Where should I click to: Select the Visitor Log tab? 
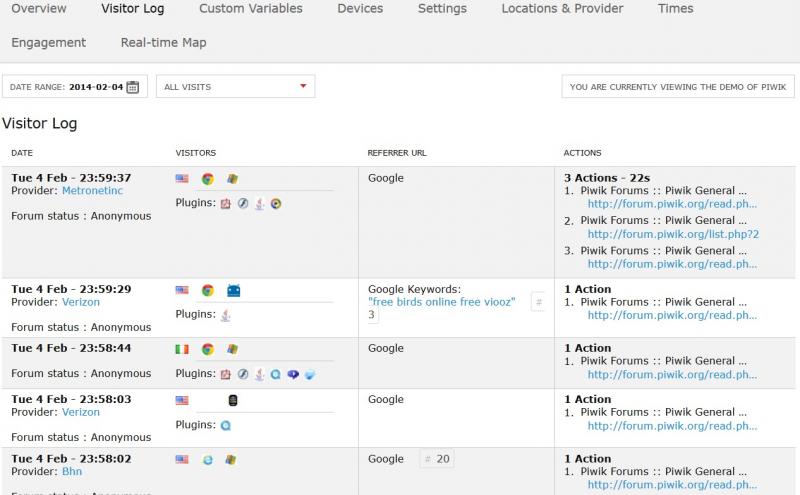[x=133, y=9]
